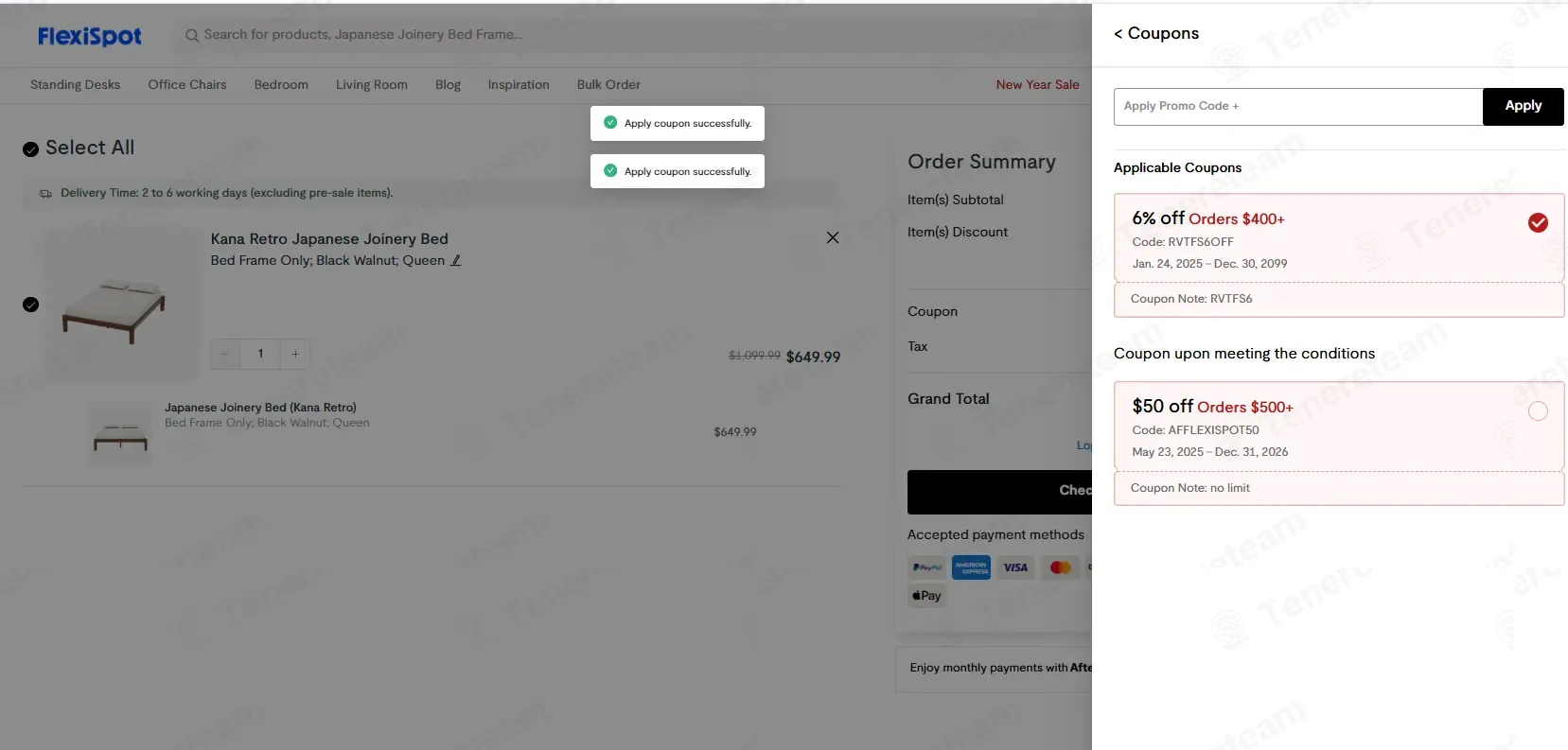The image size is (1568, 750).
Task: Click the Mastercard payment icon
Action: click(1060, 567)
